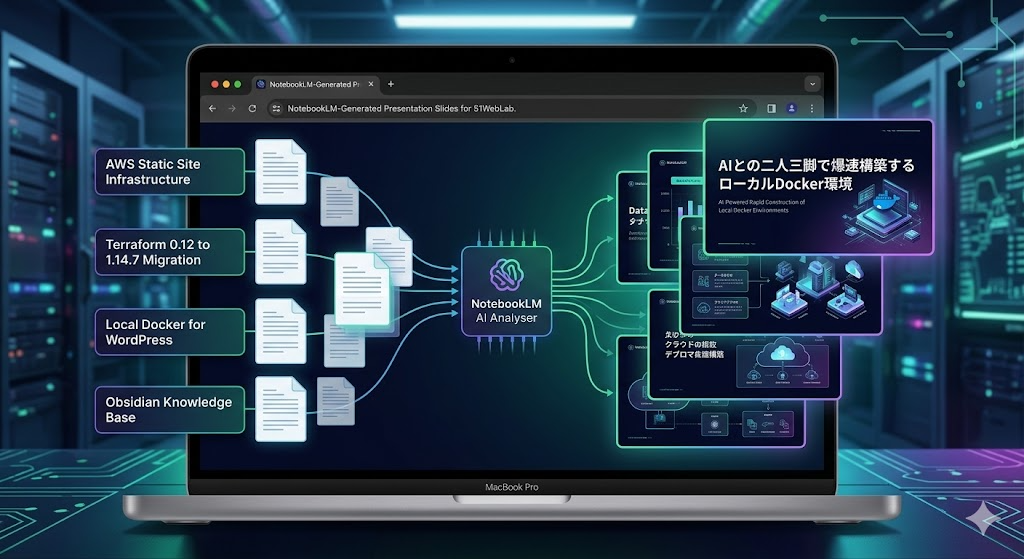Click the site info icon in address bar
Screen dimensions: 1024x559
[276, 108]
